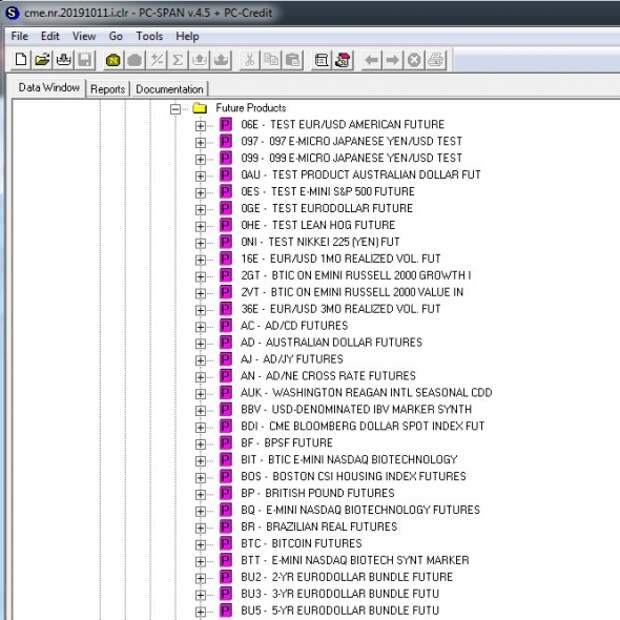Collapse the Future Products tree node
The image size is (620, 620).
pyautogui.click(x=175, y=109)
